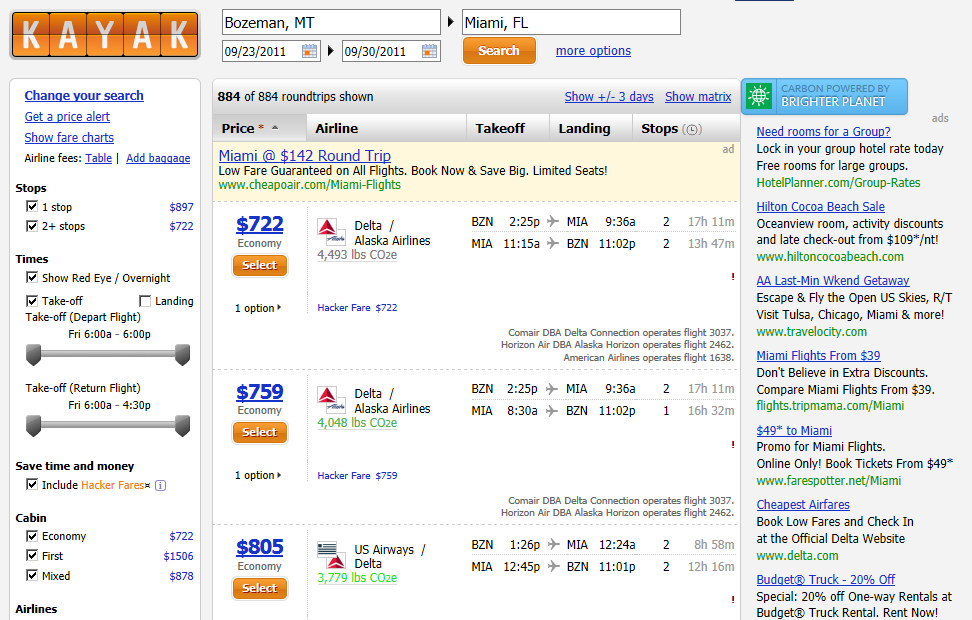
Task: Click Change your search link
Action: [84, 95]
